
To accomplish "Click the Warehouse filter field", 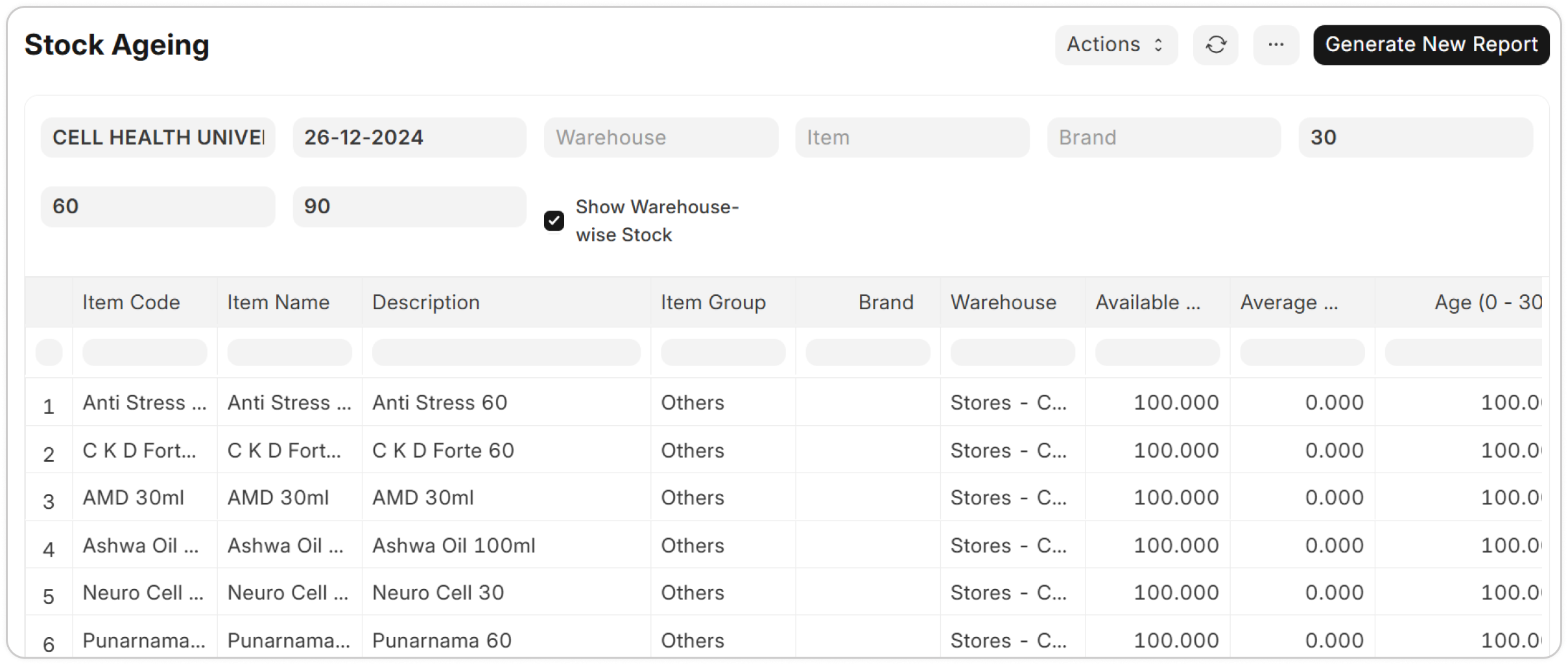I will pyautogui.click(x=660, y=137).
